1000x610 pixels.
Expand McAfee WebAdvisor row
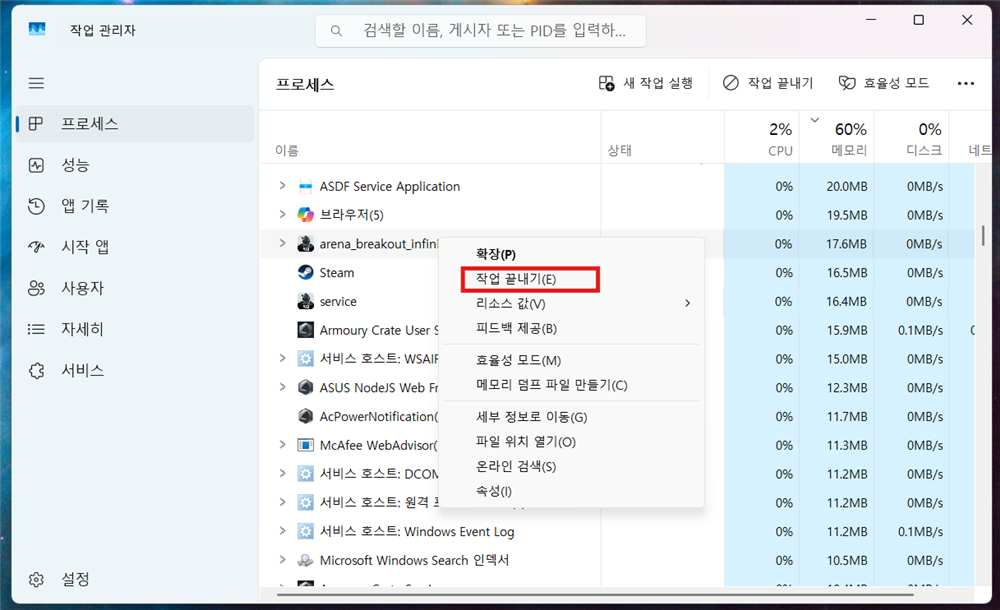point(282,445)
